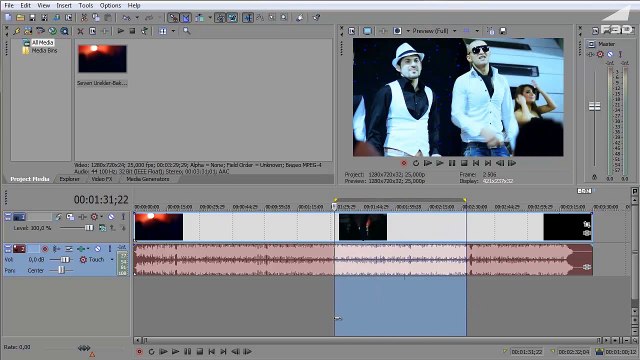
Task: Solo the audio track
Action: point(109,249)
